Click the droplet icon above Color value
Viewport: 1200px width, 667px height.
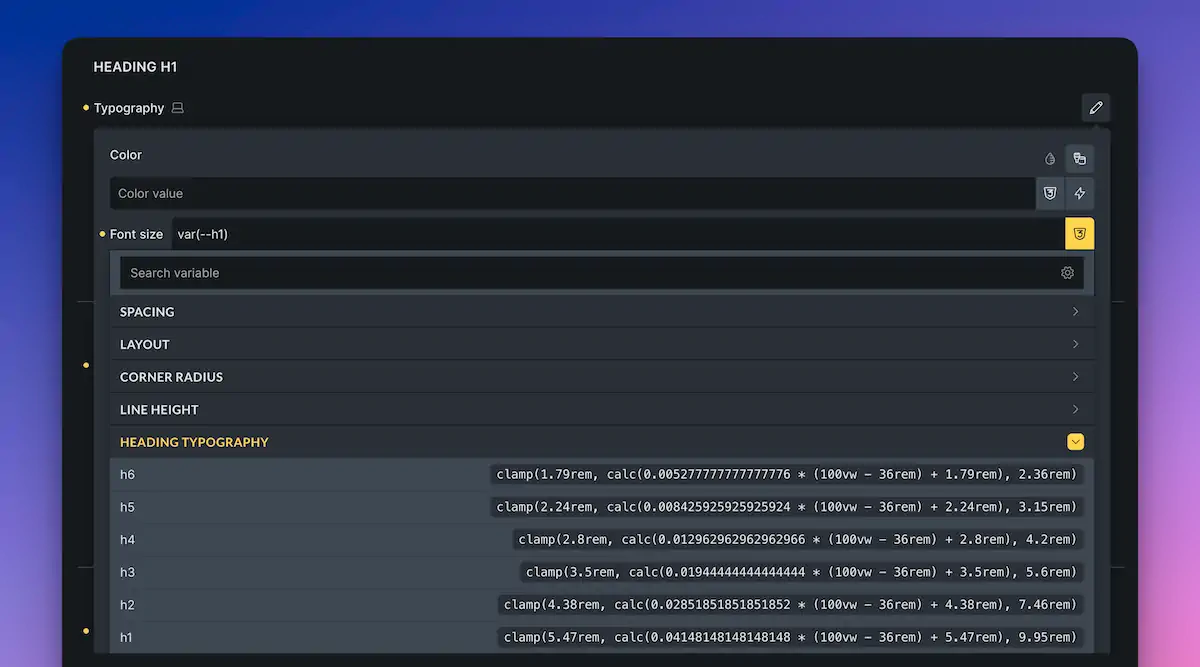(1049, 158)
